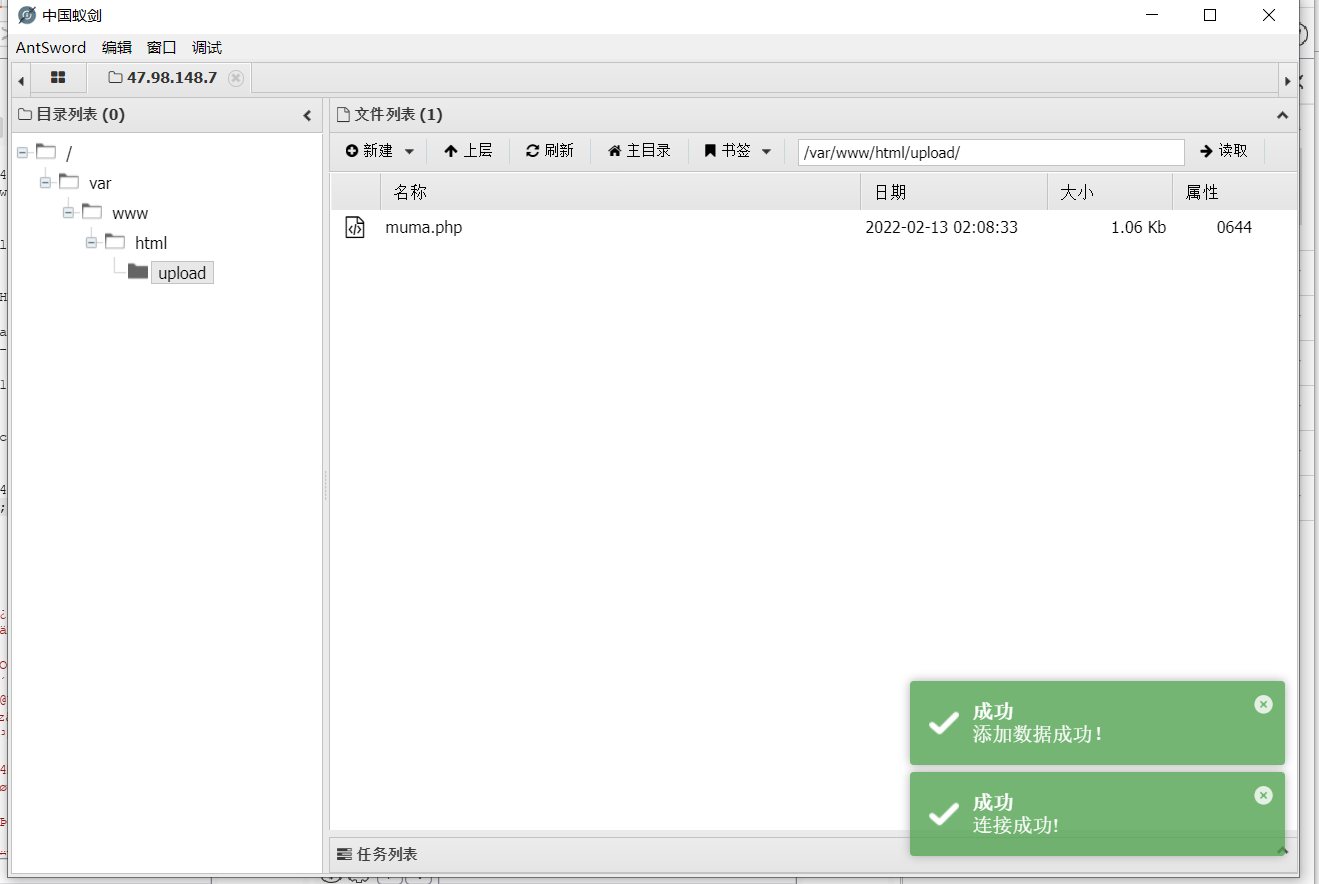1319x884 pixels.
Task: Open the home grid view tab icon
Action: pos(58,78)
